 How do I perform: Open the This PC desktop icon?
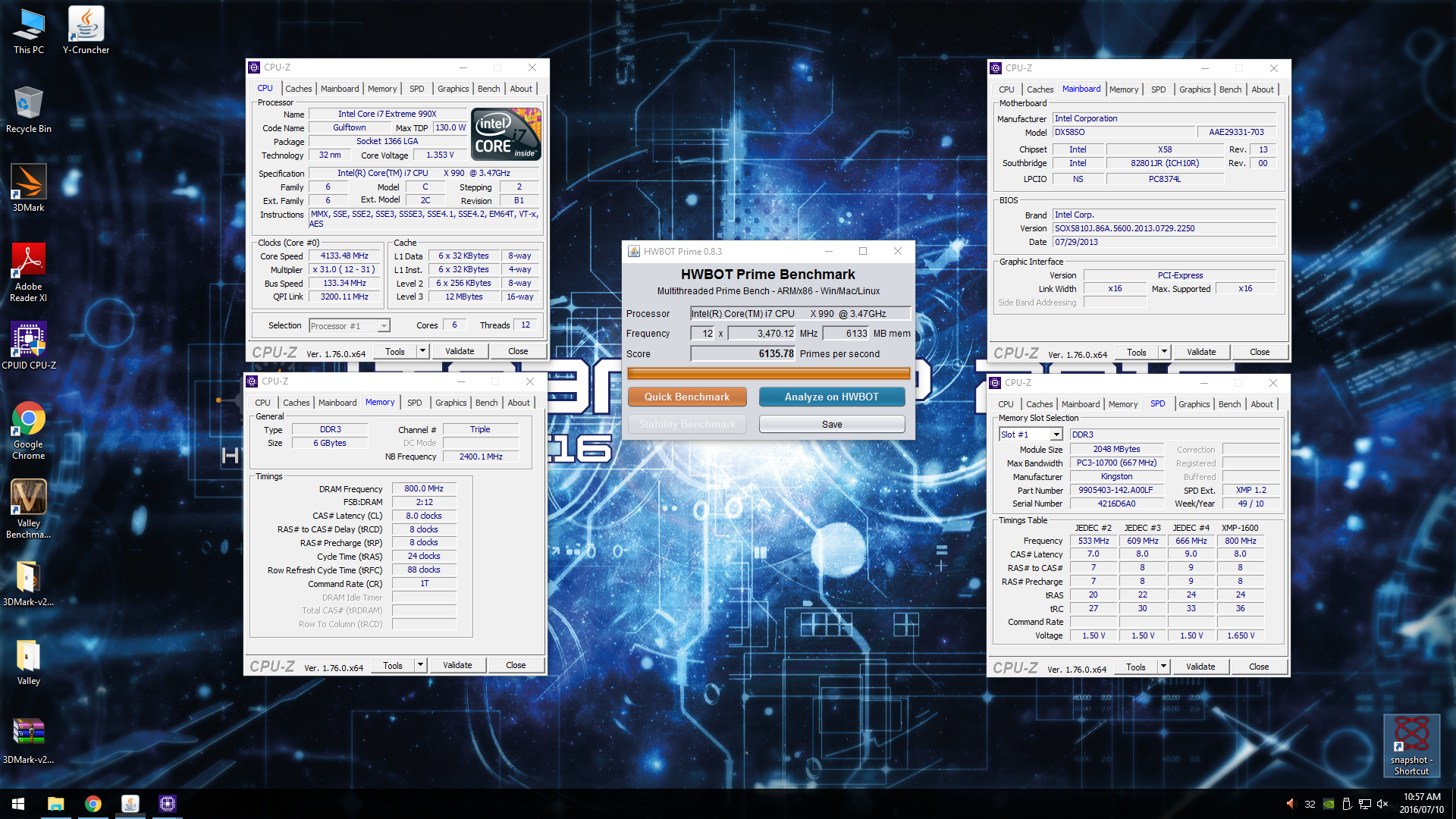[29, 30]
